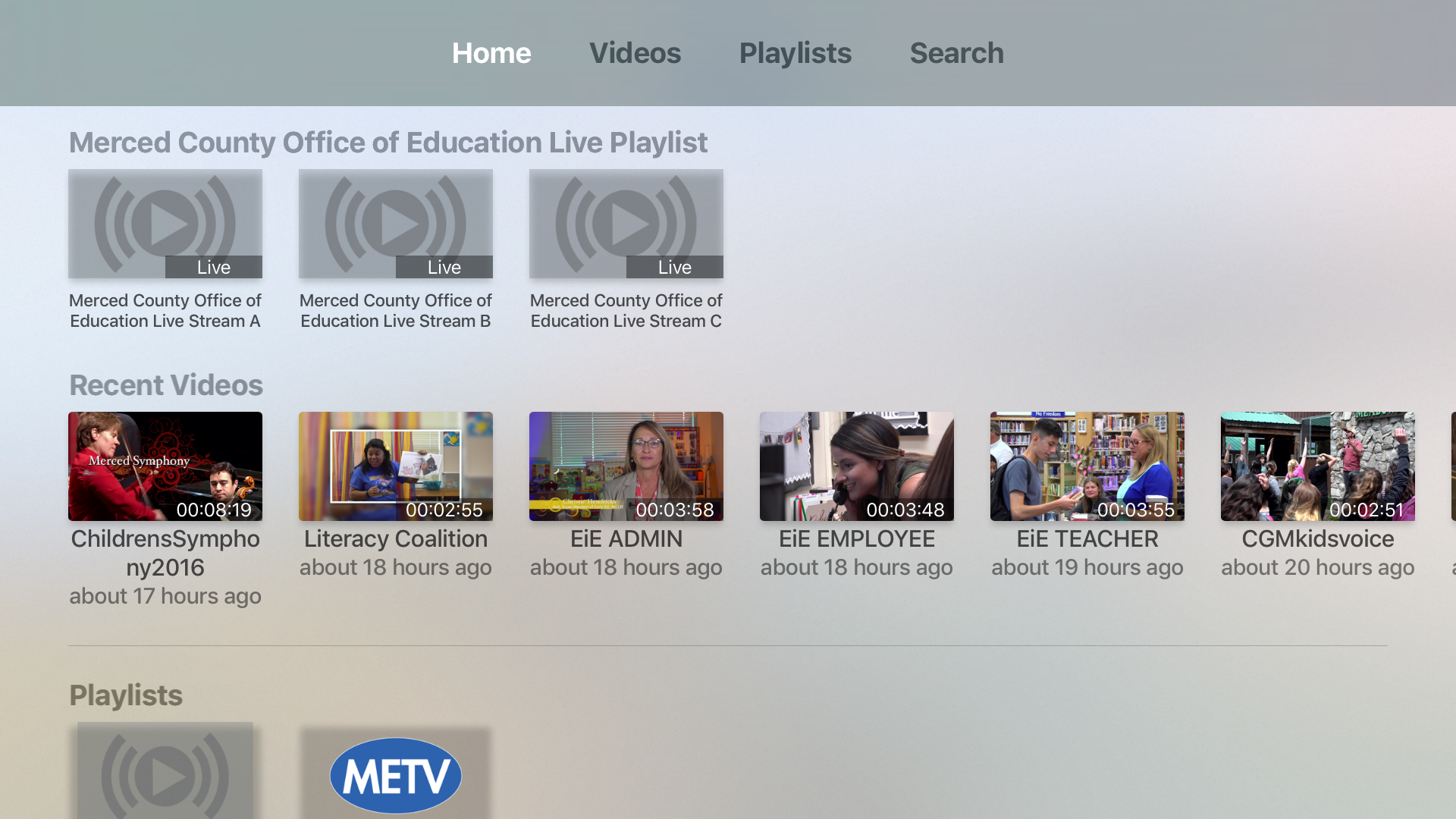Screen dimensions: 1456x819
Task: Click the Live badge on Stream C
Action: point(675,267)
